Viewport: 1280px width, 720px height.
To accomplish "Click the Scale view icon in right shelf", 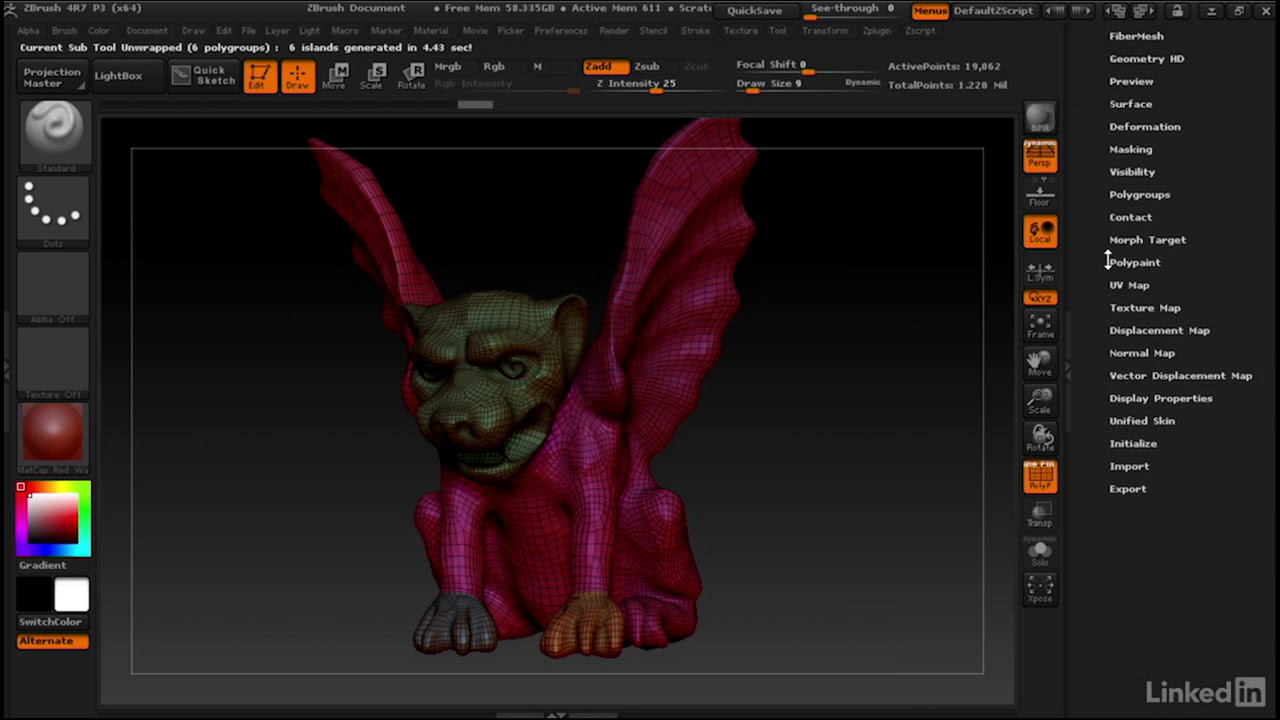I will pos(1040,401).
